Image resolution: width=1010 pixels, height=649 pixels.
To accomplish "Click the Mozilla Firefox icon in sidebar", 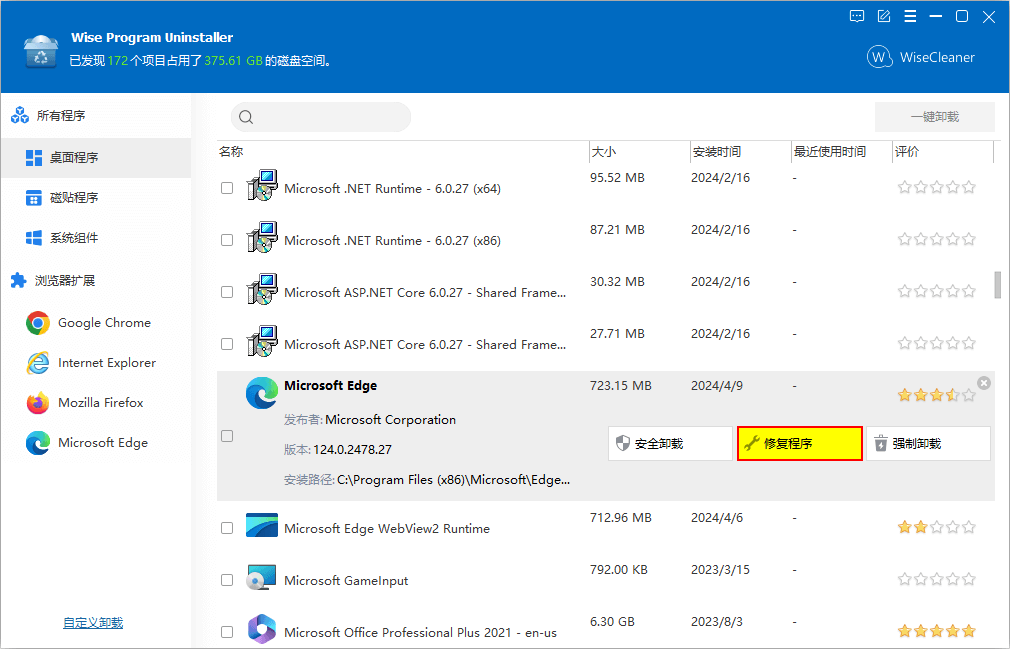I will point(38,403).
